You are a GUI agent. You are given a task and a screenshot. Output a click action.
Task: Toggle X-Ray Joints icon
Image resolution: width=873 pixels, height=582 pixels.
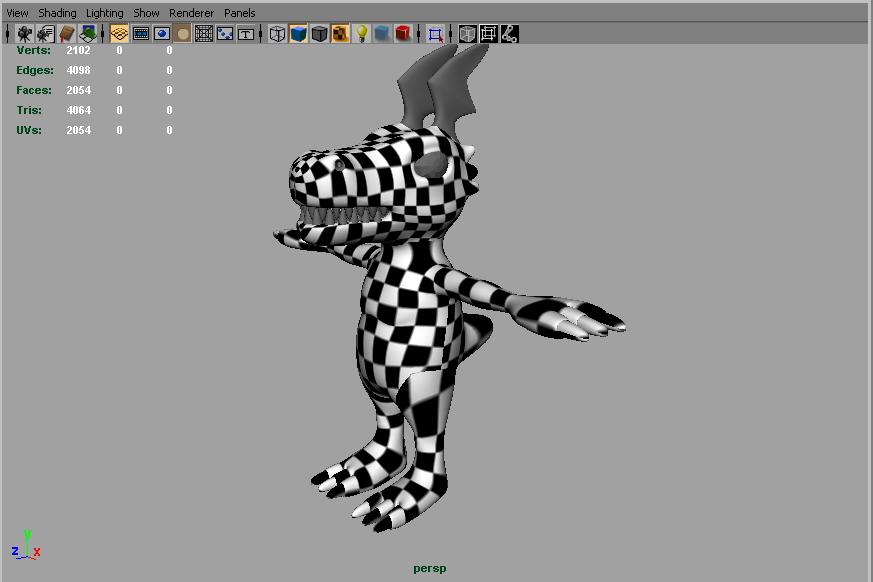[509, 34]
